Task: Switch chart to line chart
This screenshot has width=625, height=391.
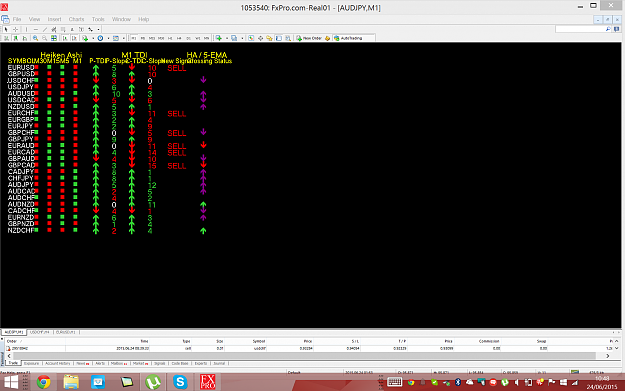Action: (x=25, y=38)
